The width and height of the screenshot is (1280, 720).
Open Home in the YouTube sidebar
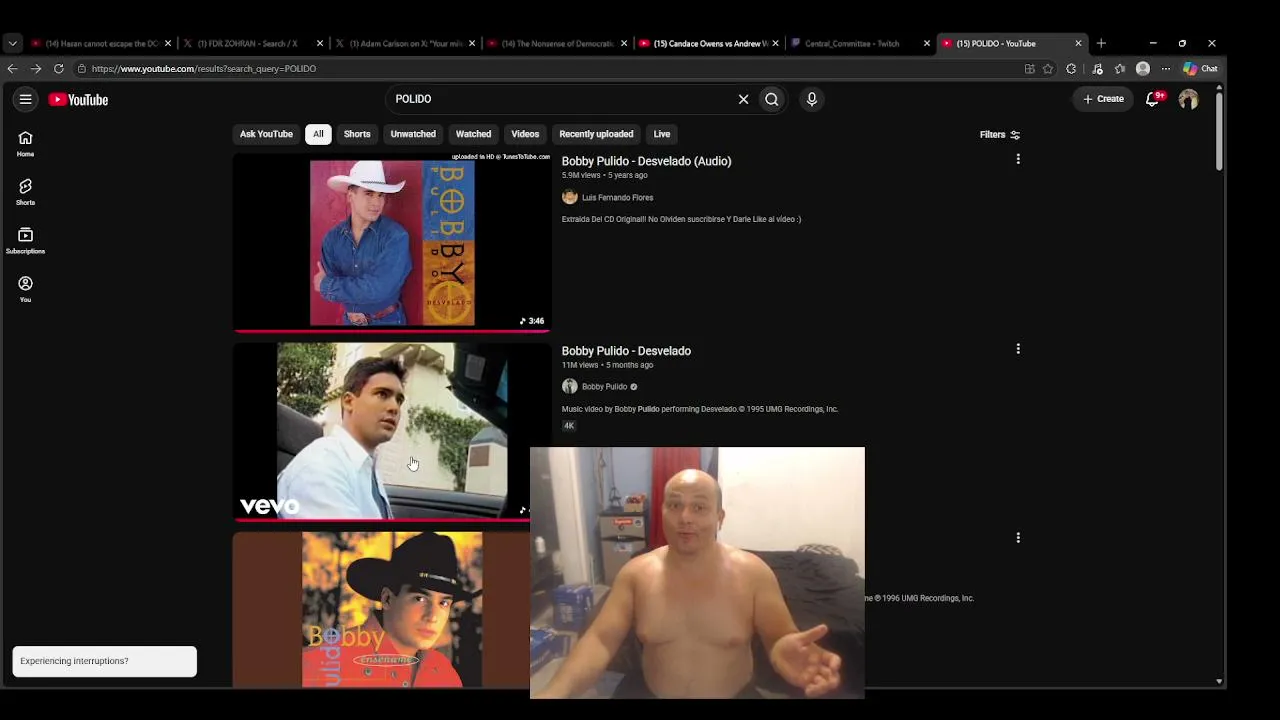(25, 144)
